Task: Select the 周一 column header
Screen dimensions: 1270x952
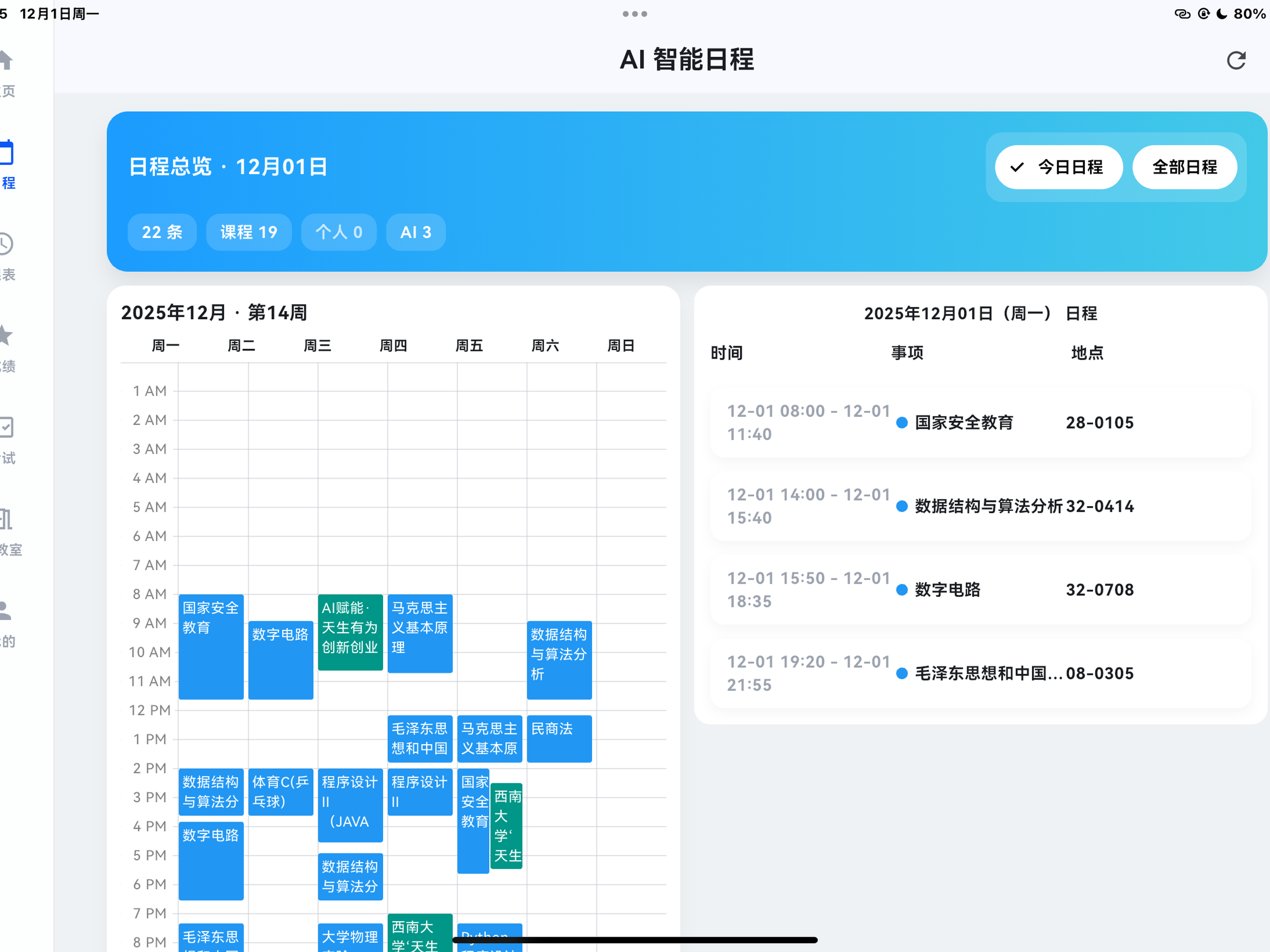Action: point(166,346)
